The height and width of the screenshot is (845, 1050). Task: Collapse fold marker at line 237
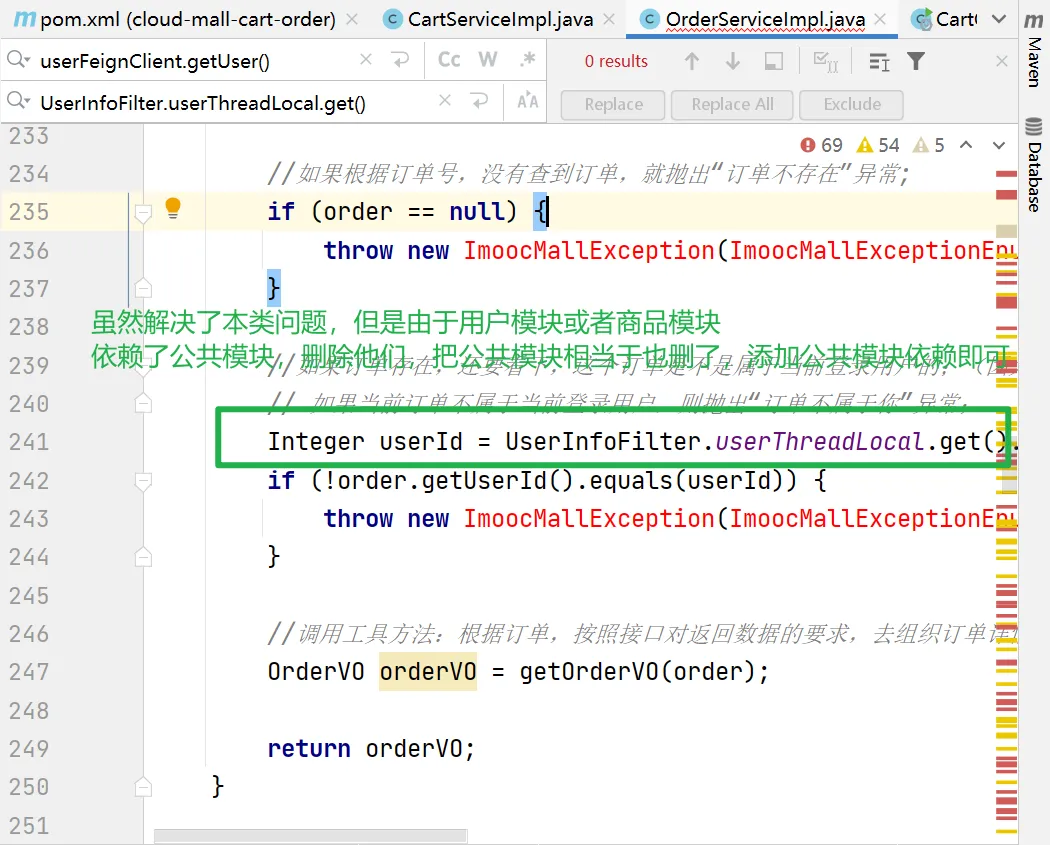143,288
